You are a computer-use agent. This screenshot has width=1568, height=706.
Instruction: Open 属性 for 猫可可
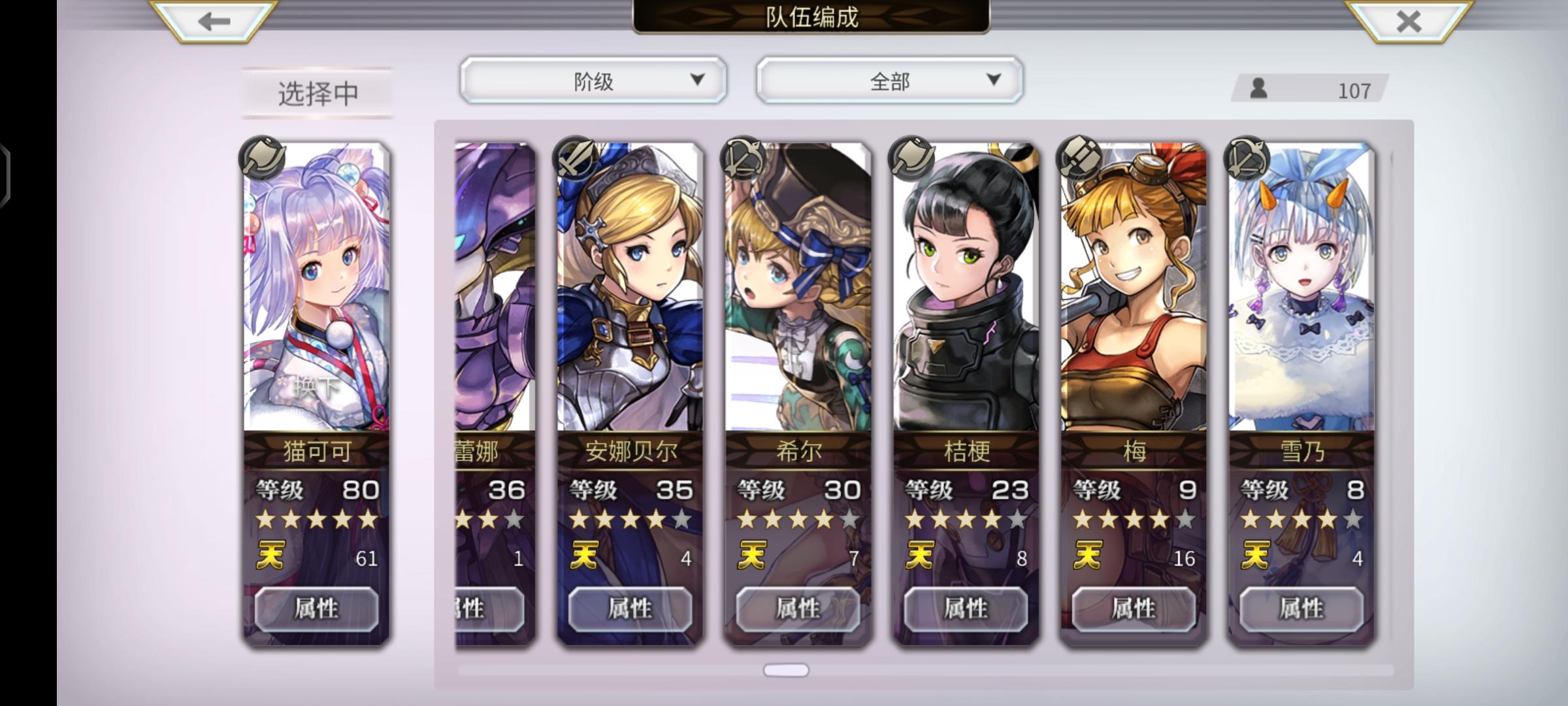[316, 609]
